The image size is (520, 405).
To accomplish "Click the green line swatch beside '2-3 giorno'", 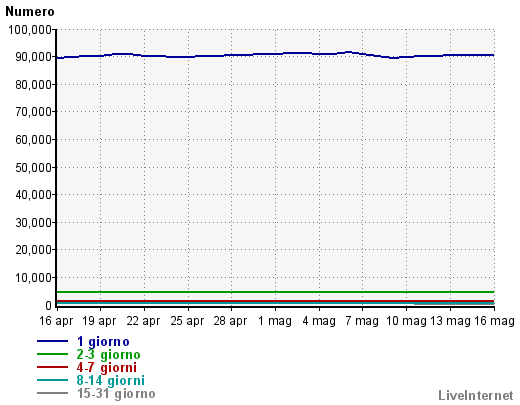I will click(52, 354).
